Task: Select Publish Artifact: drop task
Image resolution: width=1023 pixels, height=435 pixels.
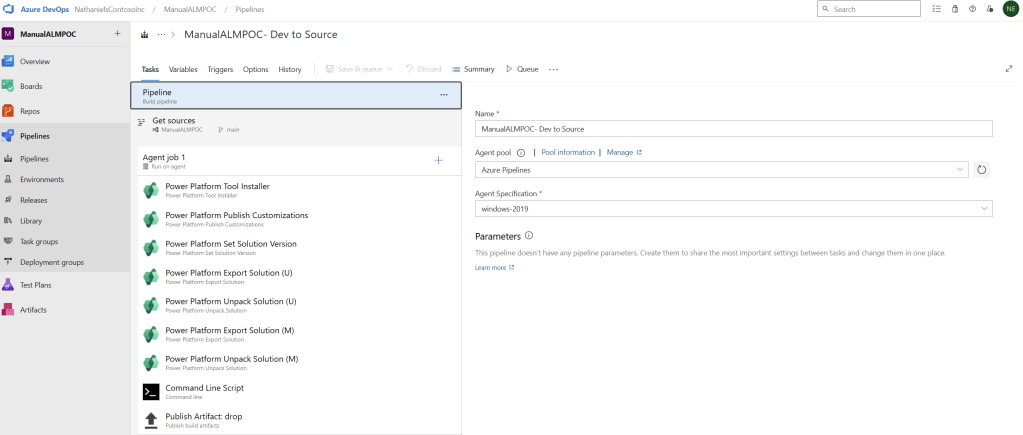Action: (x=299, y=419)
